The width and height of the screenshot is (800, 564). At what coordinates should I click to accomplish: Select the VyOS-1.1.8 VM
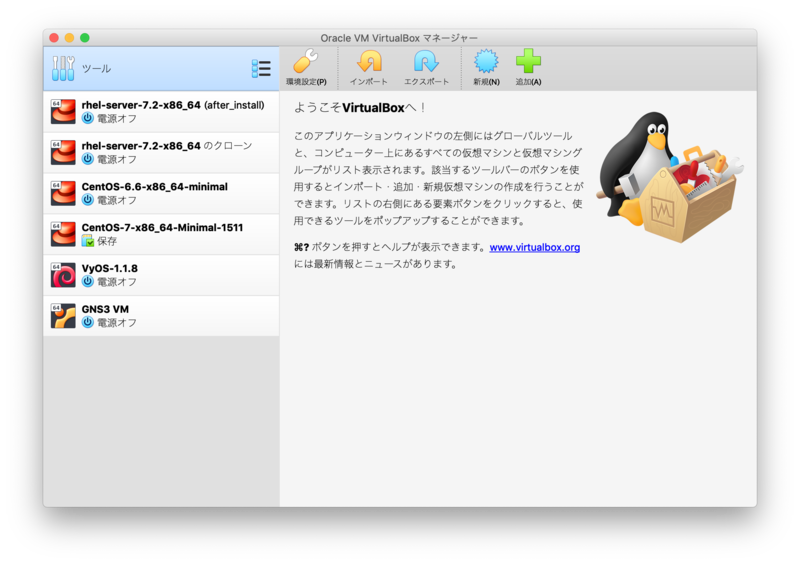point(161,275)
